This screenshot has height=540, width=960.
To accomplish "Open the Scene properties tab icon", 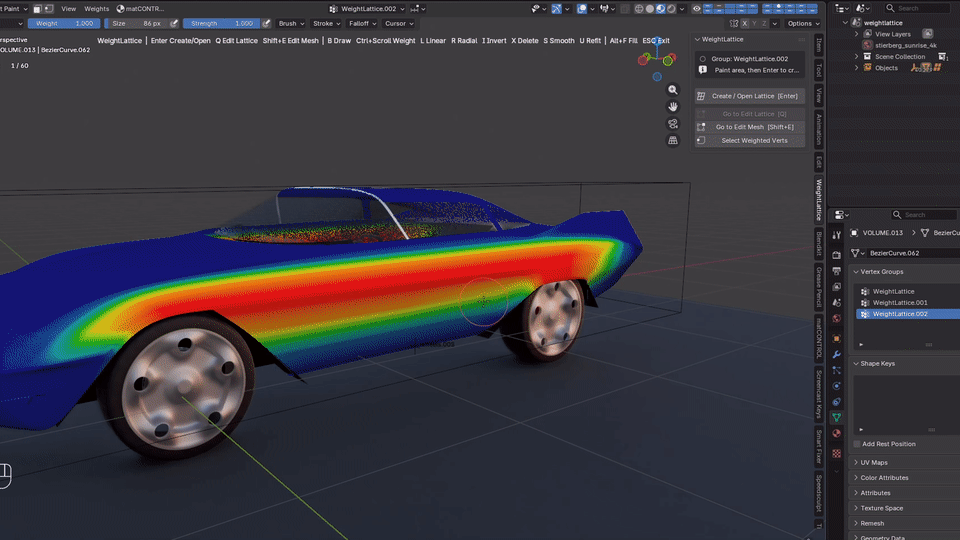I will click(836, 302).
